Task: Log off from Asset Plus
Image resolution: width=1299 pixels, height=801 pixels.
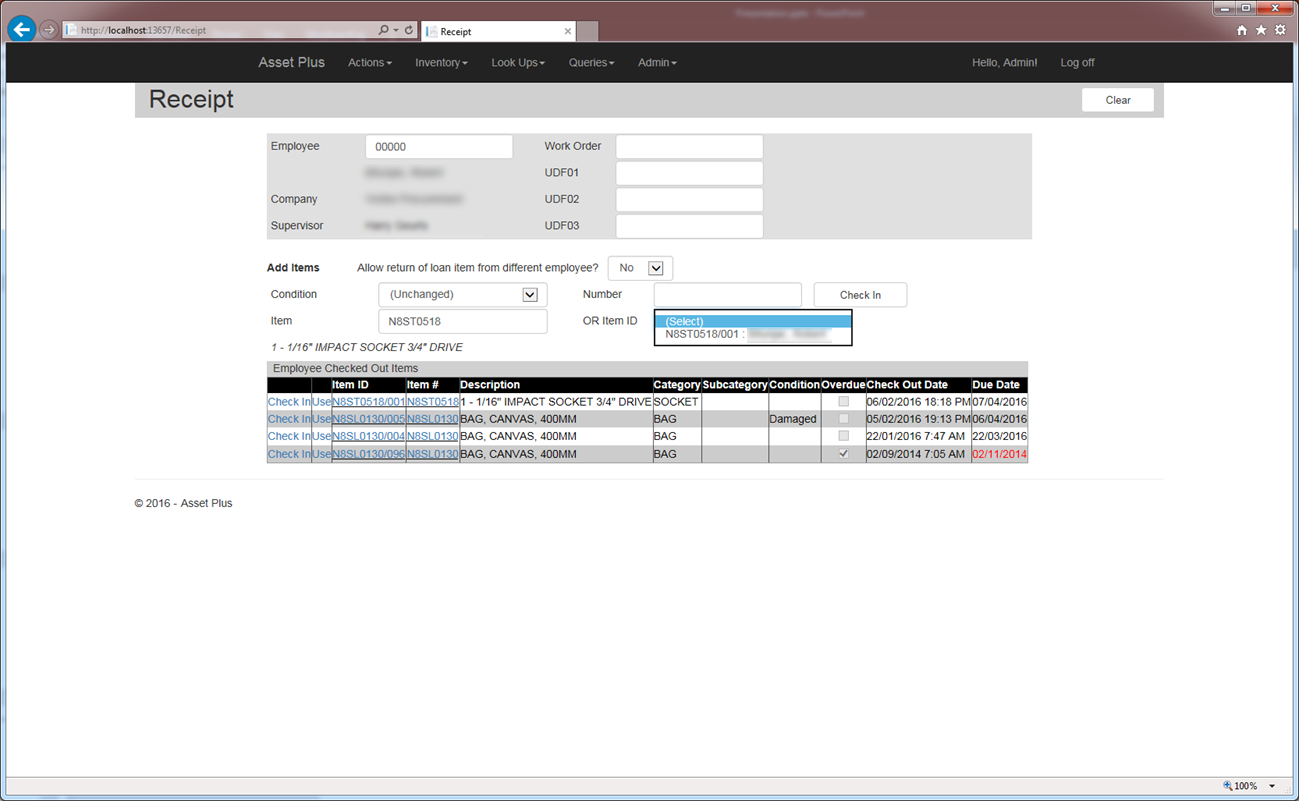Action: point(1077,63)
